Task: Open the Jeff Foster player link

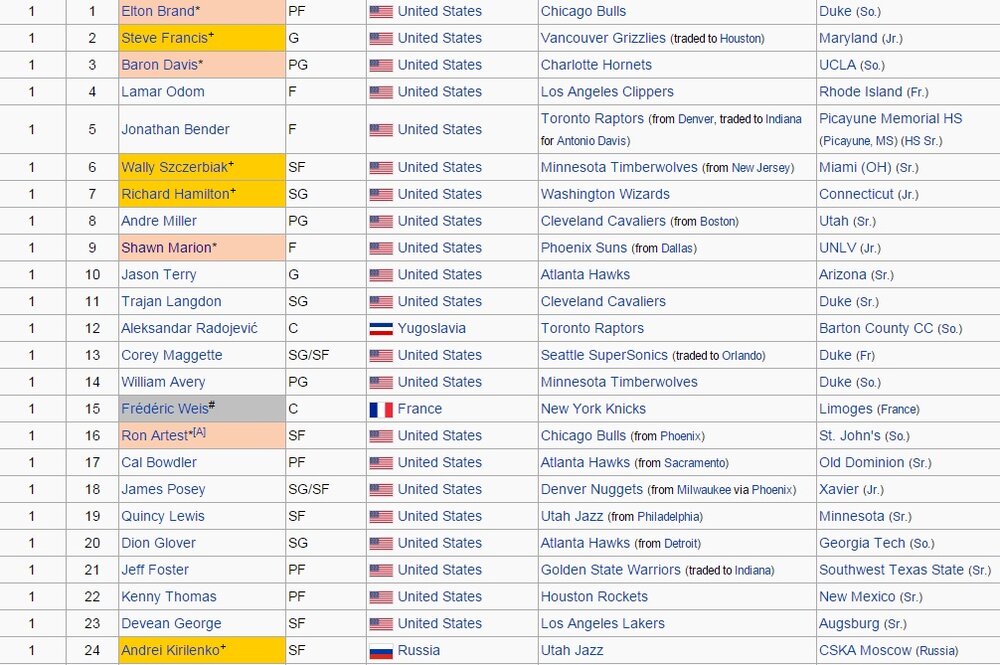Action: click(155, 569)
